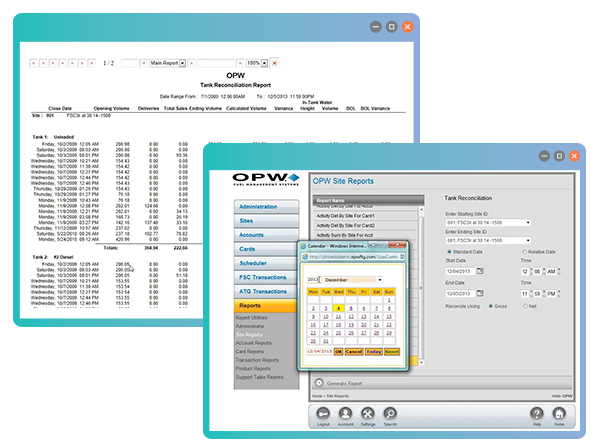Click Cancel in the calendar popup
Viewport: 600px width, 448px height.
(354, 351)
